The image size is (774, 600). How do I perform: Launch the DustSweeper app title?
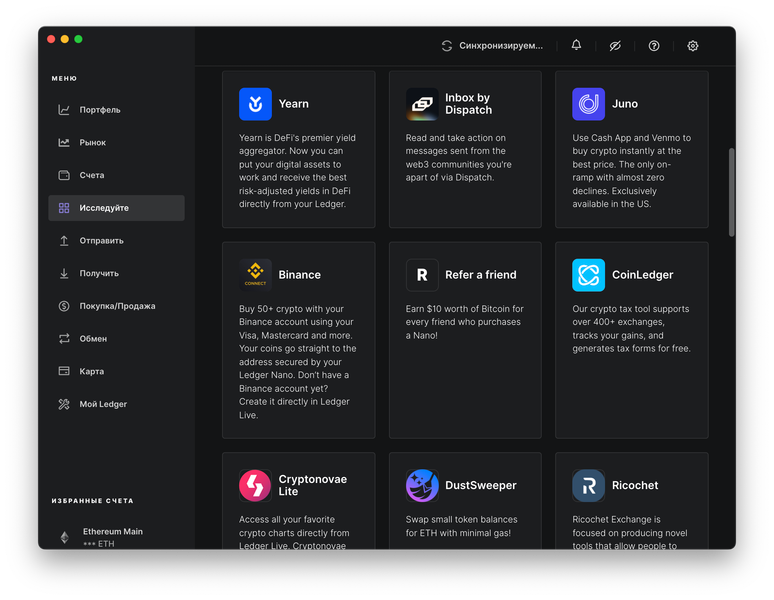coord(481,486)
